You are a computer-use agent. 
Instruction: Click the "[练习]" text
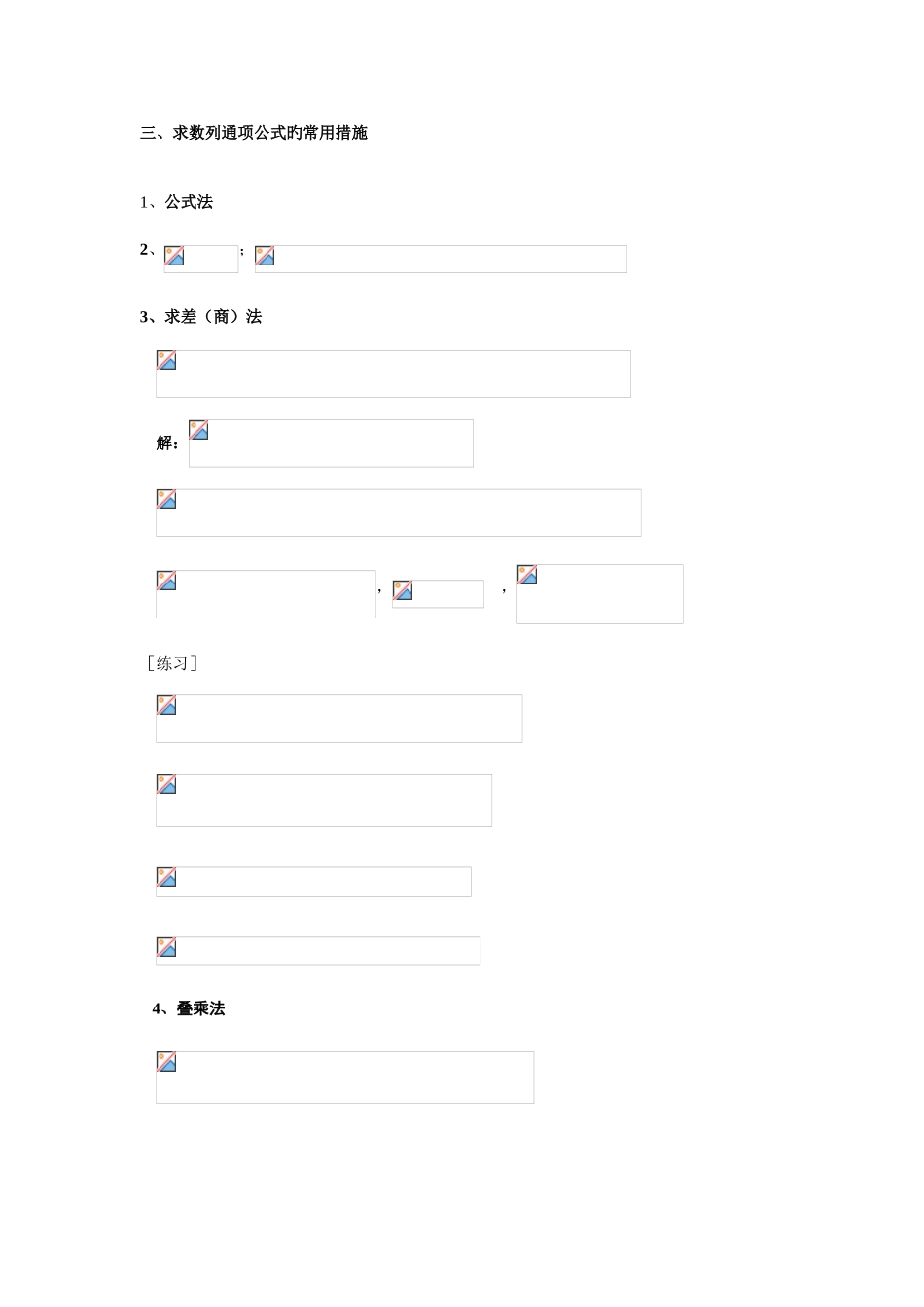click(172, 664)
